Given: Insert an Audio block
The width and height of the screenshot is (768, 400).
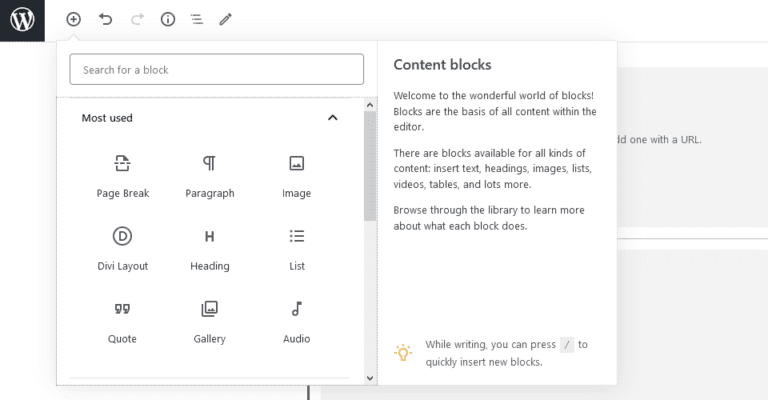Looking at the screenshot, I should click(x=296, y=322).
